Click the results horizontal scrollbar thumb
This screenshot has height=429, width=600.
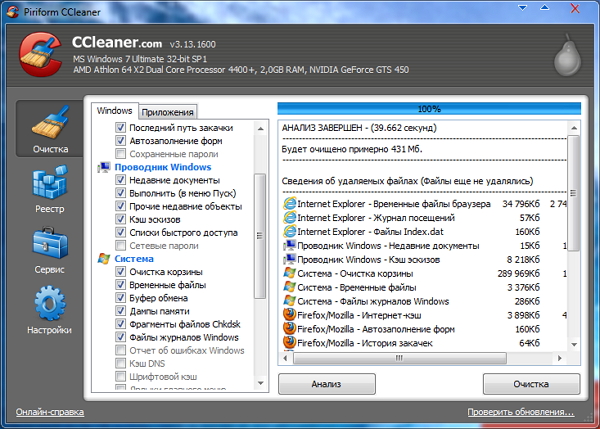[x=399, y=358]
